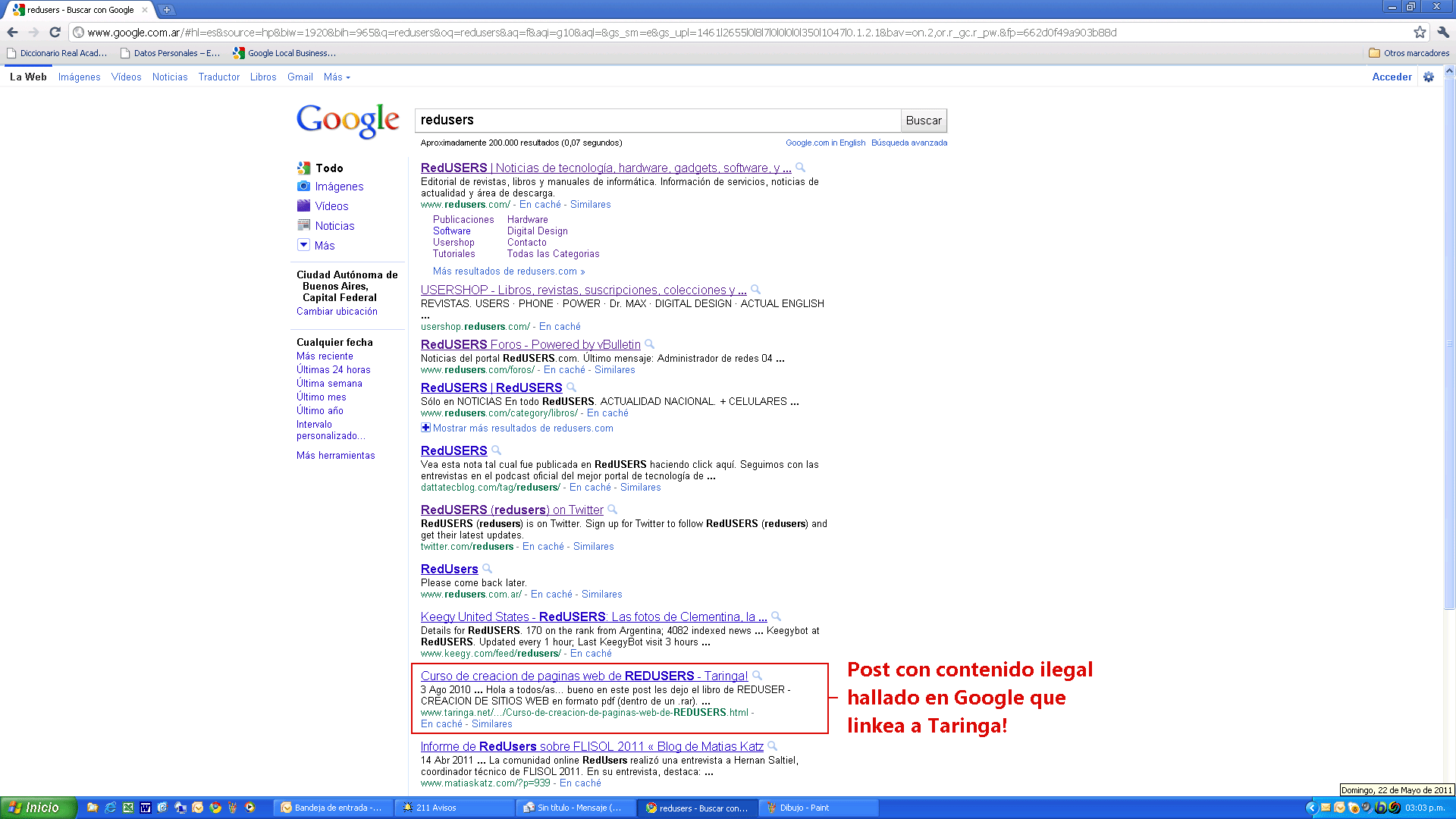
Task: Open the Google Local Business bookmark
Action: click(x=285, y=53)
